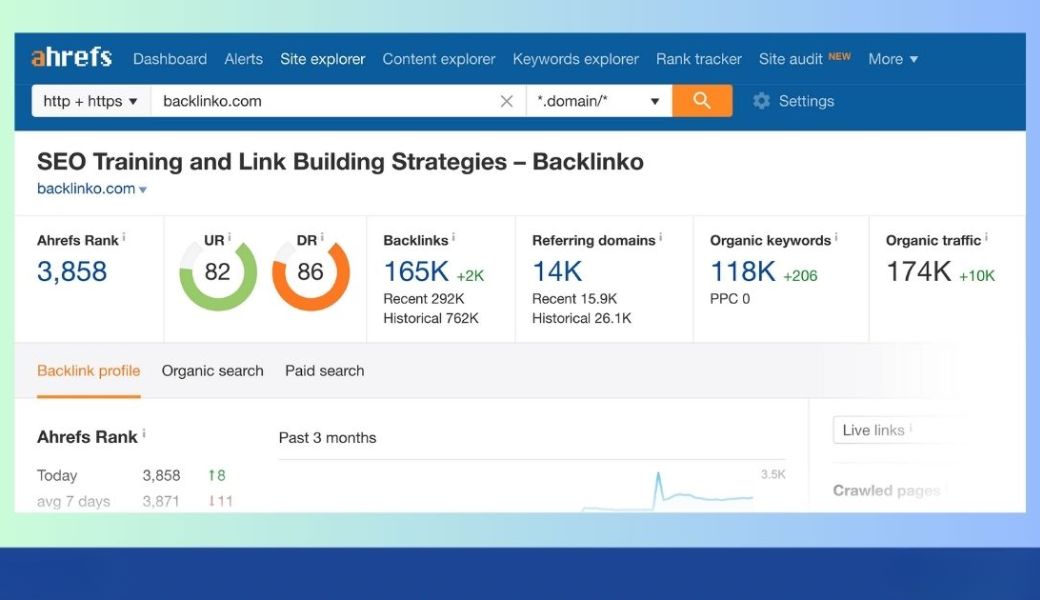The image size is (1040, 600).
Task: Click info icon next to Ahrefs Rank header
Action: click(124, 237)
